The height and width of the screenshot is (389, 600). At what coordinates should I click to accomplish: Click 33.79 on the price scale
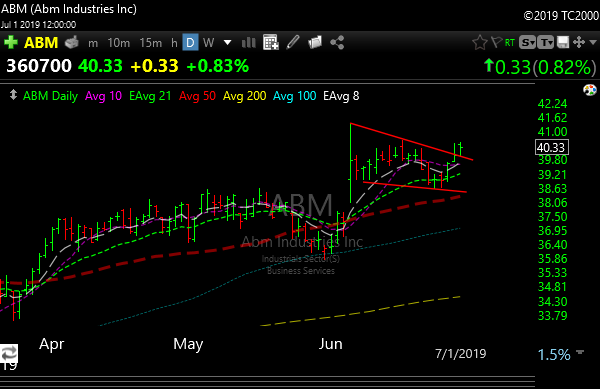(x=552, y=316)
